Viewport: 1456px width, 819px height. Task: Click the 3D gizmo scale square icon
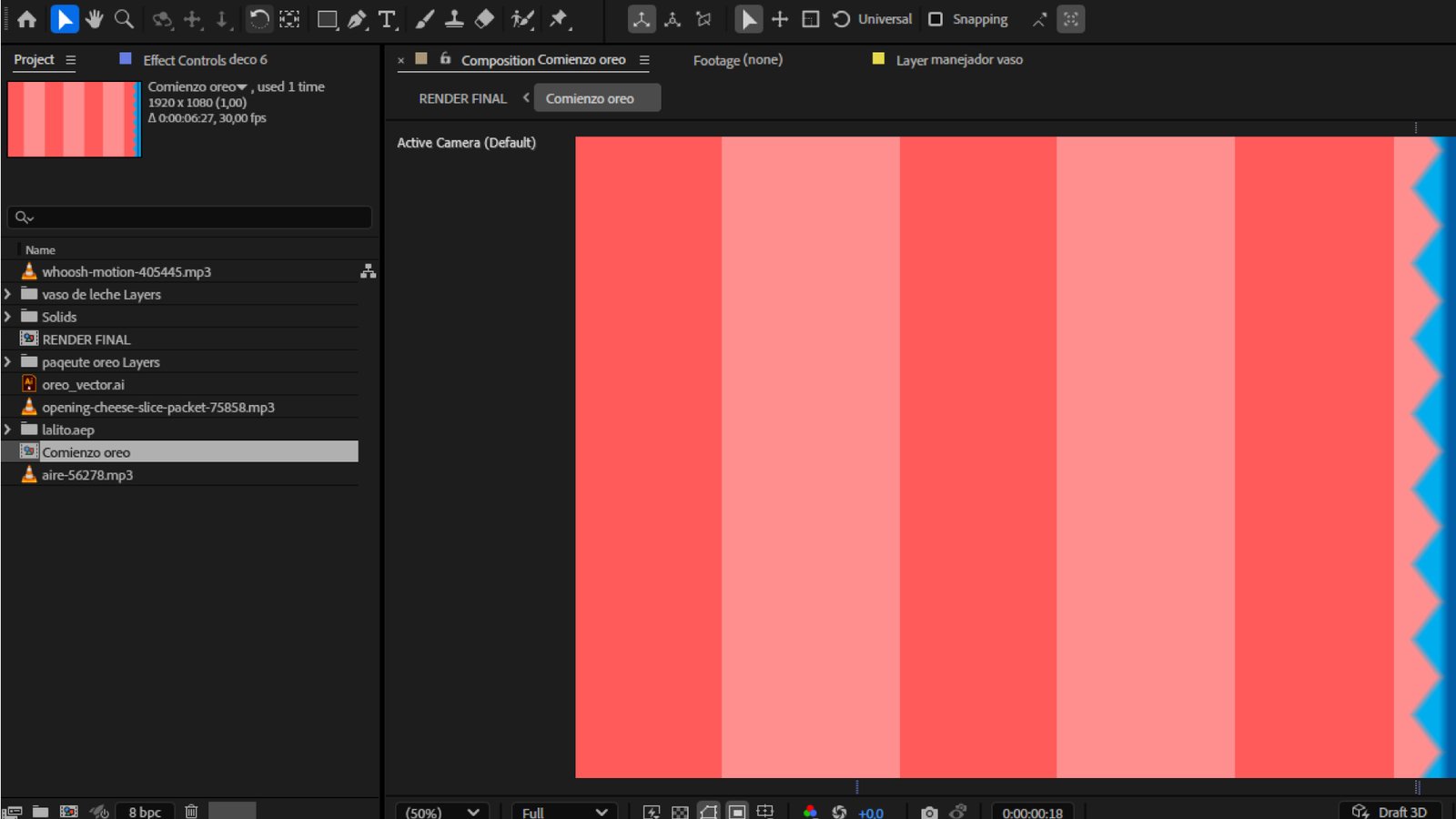point(811,19)
